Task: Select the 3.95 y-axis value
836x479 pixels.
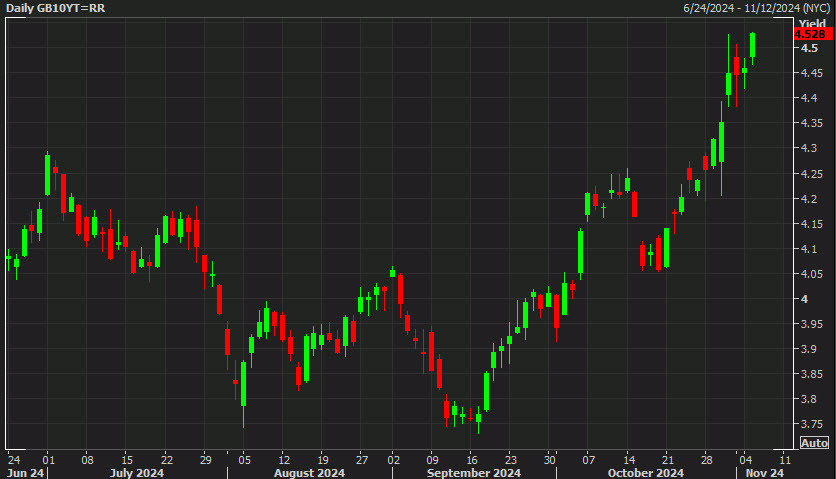Action: coord(811,324)
